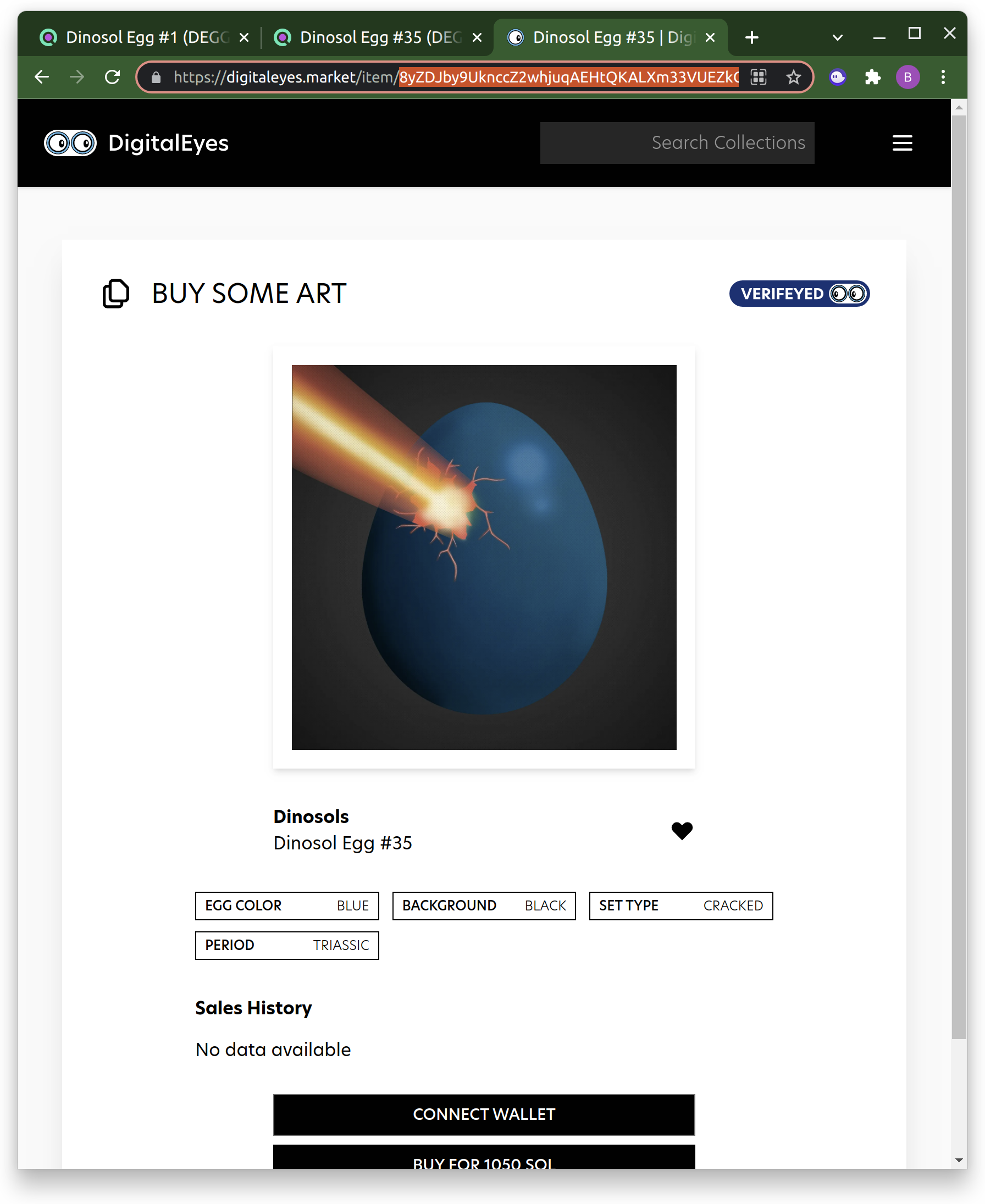The image size is (985, 1204).
Task: Close the active Dinosol Egg #35 | Digi tab
Action: (x=710, y=37)
